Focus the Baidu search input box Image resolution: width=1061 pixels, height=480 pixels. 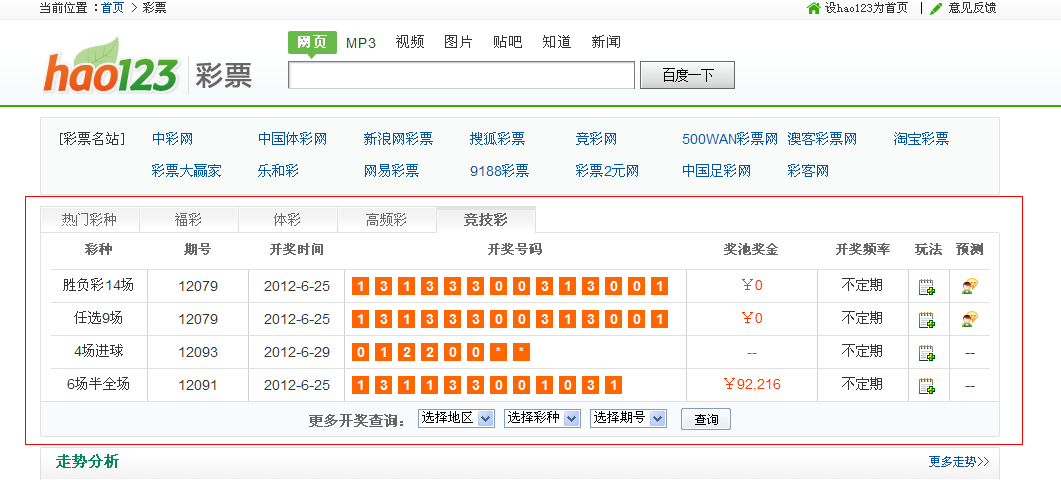pyautogui.click(x=461, y=75)
